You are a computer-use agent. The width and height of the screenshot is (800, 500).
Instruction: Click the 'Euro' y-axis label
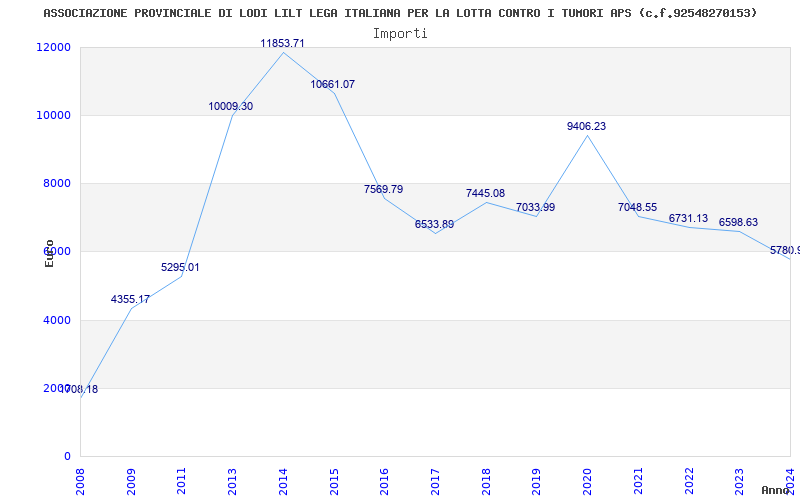pos(49,253)
